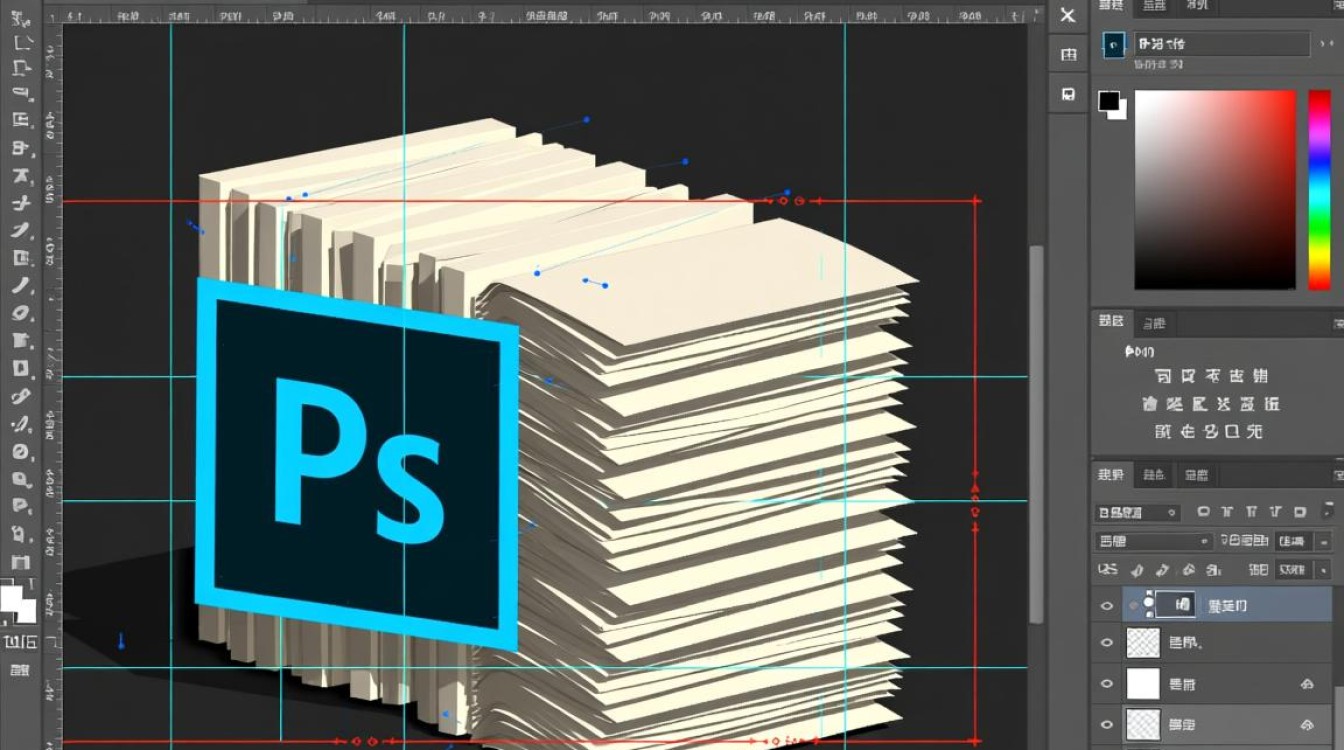
Task: Switch to the second tab of the Layers panel group
Action: coord(1153,475)
